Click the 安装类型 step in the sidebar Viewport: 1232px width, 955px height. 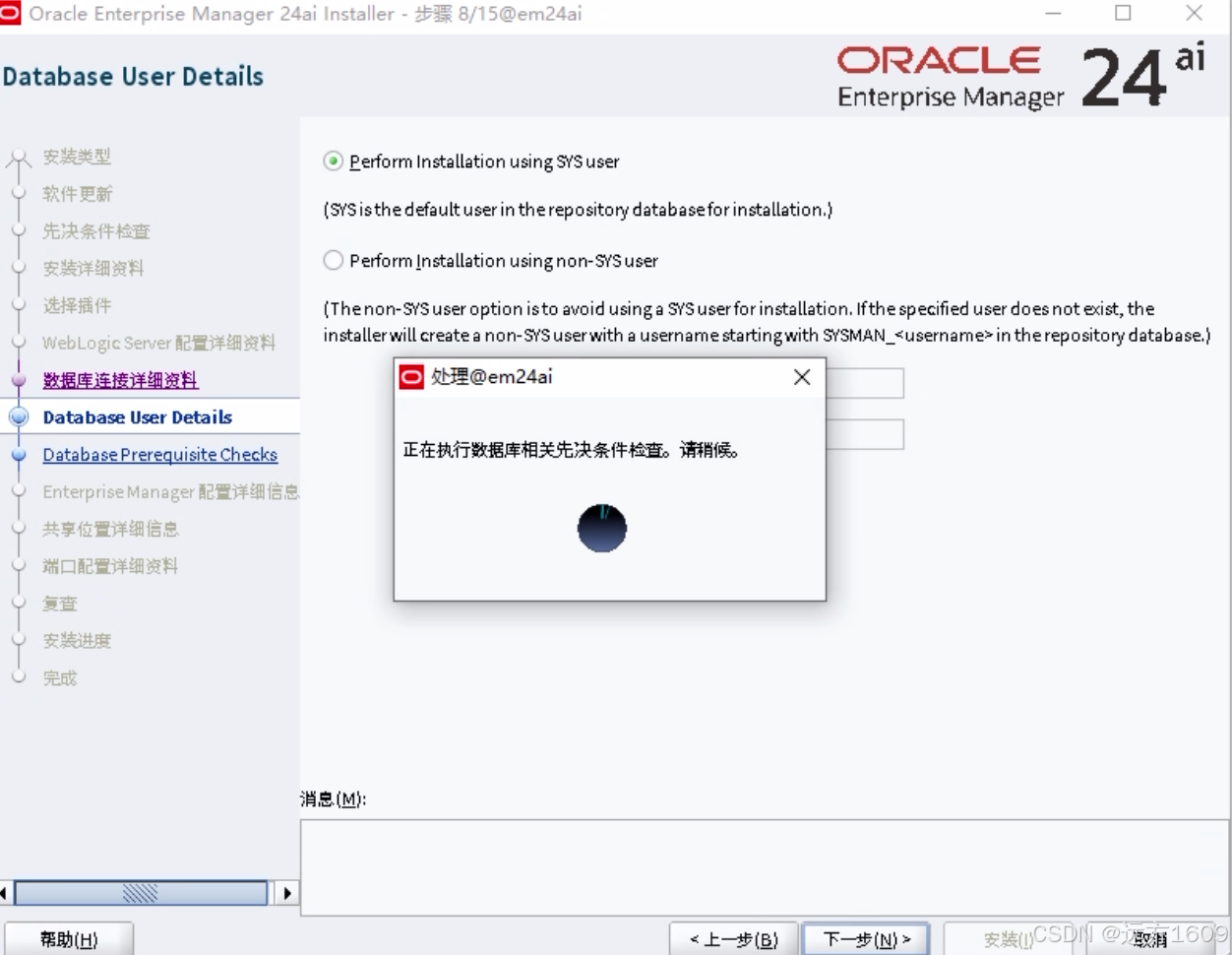coord(78,157)
